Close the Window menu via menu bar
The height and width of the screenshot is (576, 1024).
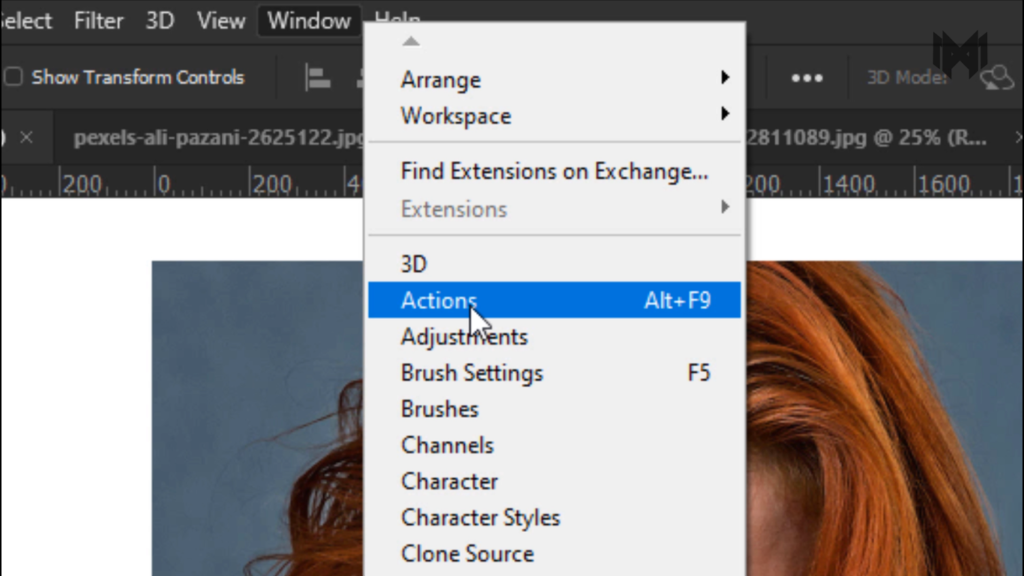click(x=309, y=21)
